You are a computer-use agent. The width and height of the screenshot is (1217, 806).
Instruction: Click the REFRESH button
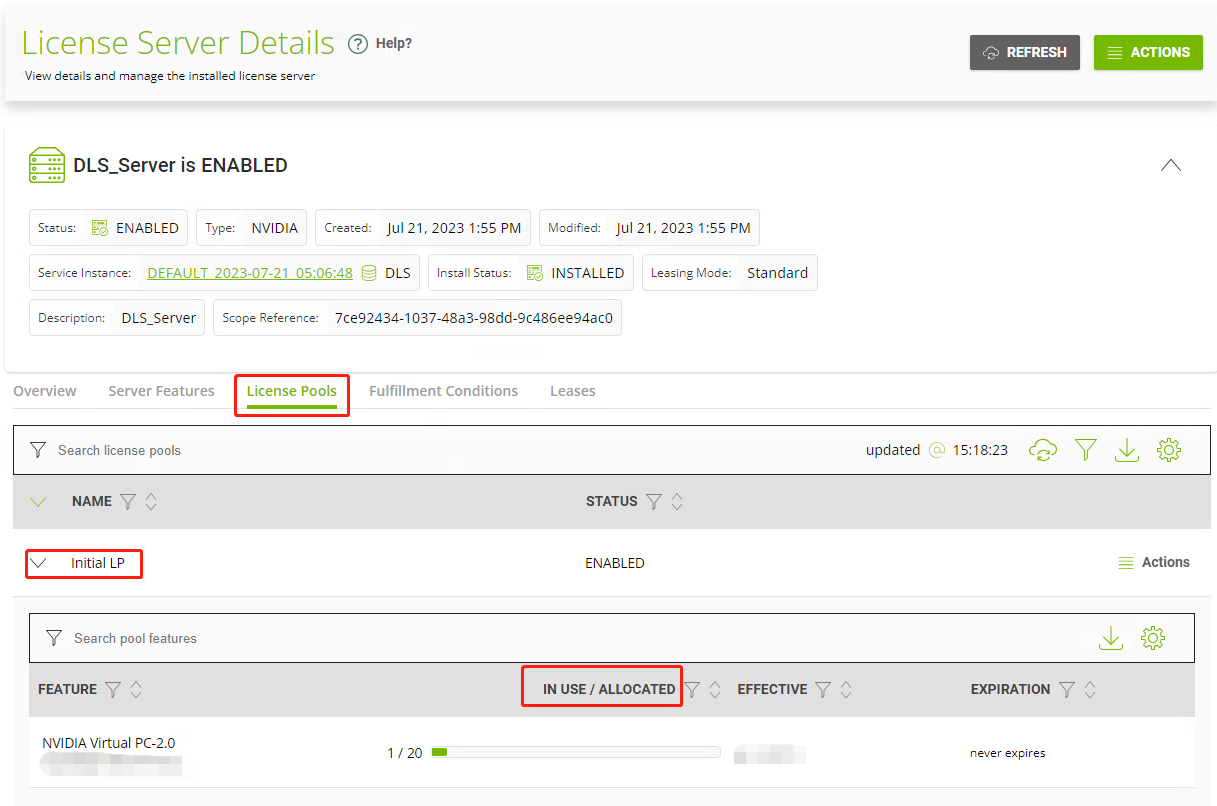1025,52
